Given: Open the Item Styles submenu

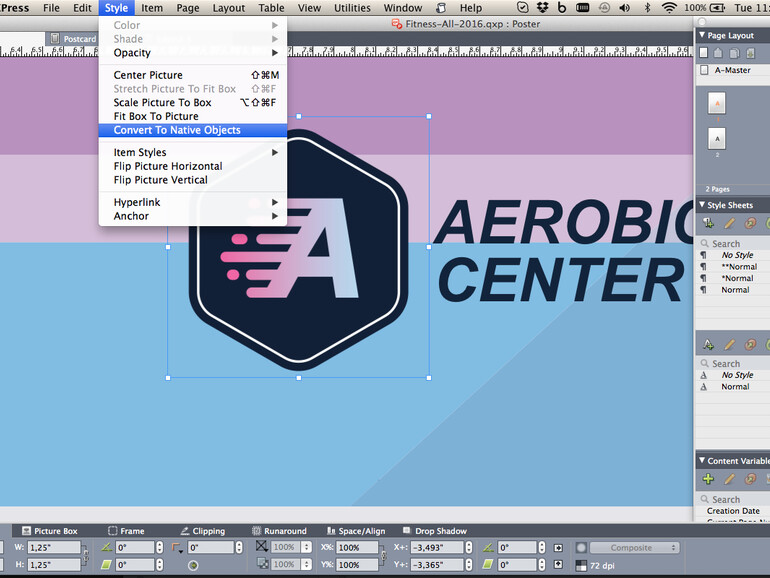Looking at the screenshot, I should pos(192,152).
